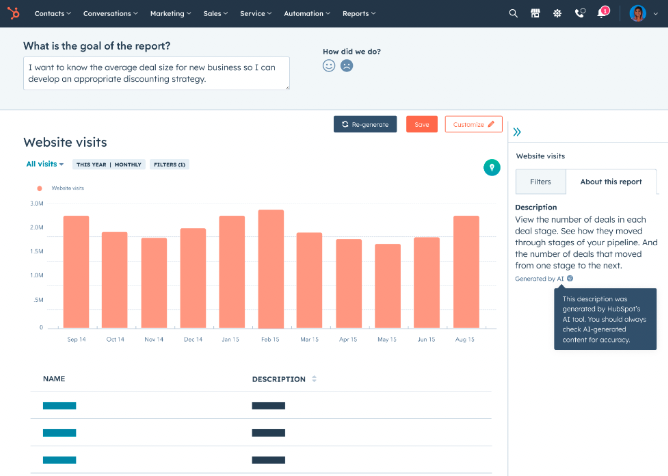This screenshot has height=476, width=668.
Task: Click the AI-generated info icon
Action: [570, 279]
